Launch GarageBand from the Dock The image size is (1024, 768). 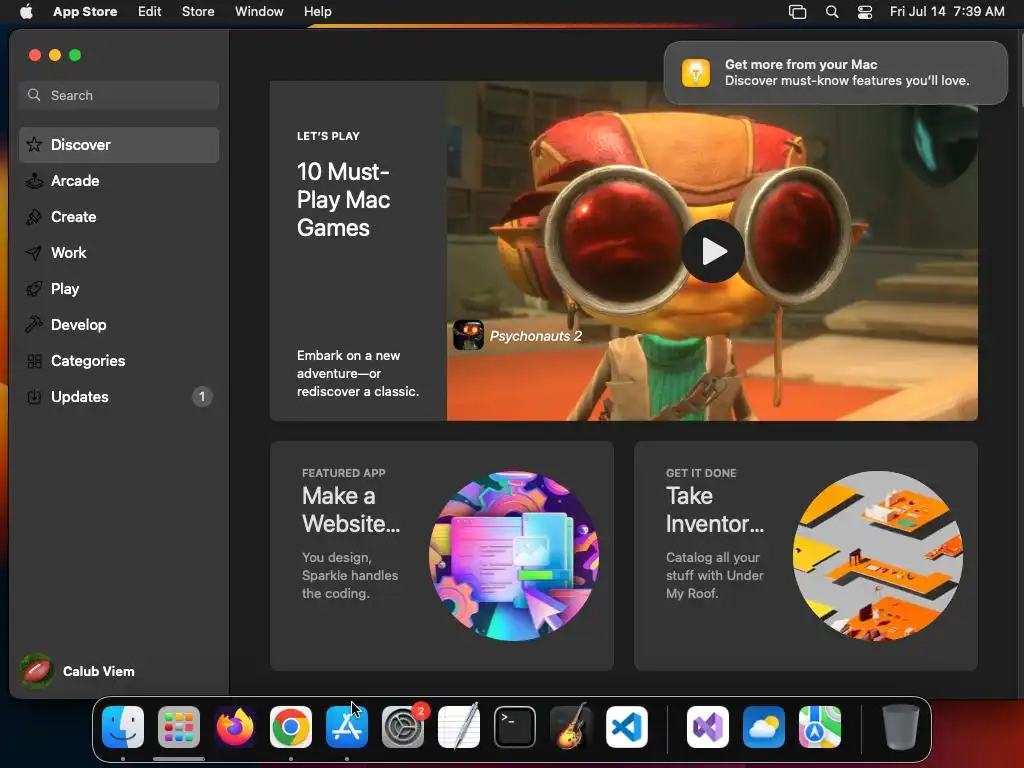point(571,727)
